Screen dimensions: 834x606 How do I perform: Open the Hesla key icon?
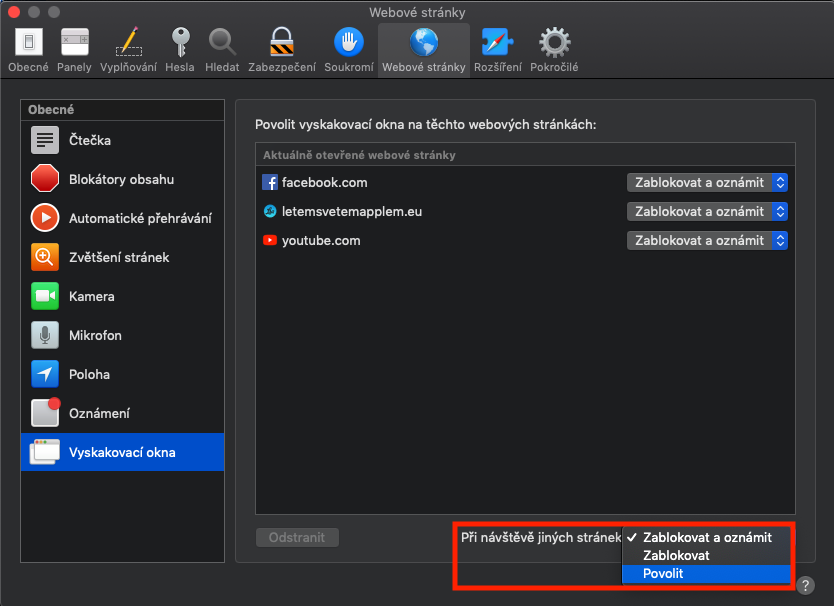[x=180, y=49]
